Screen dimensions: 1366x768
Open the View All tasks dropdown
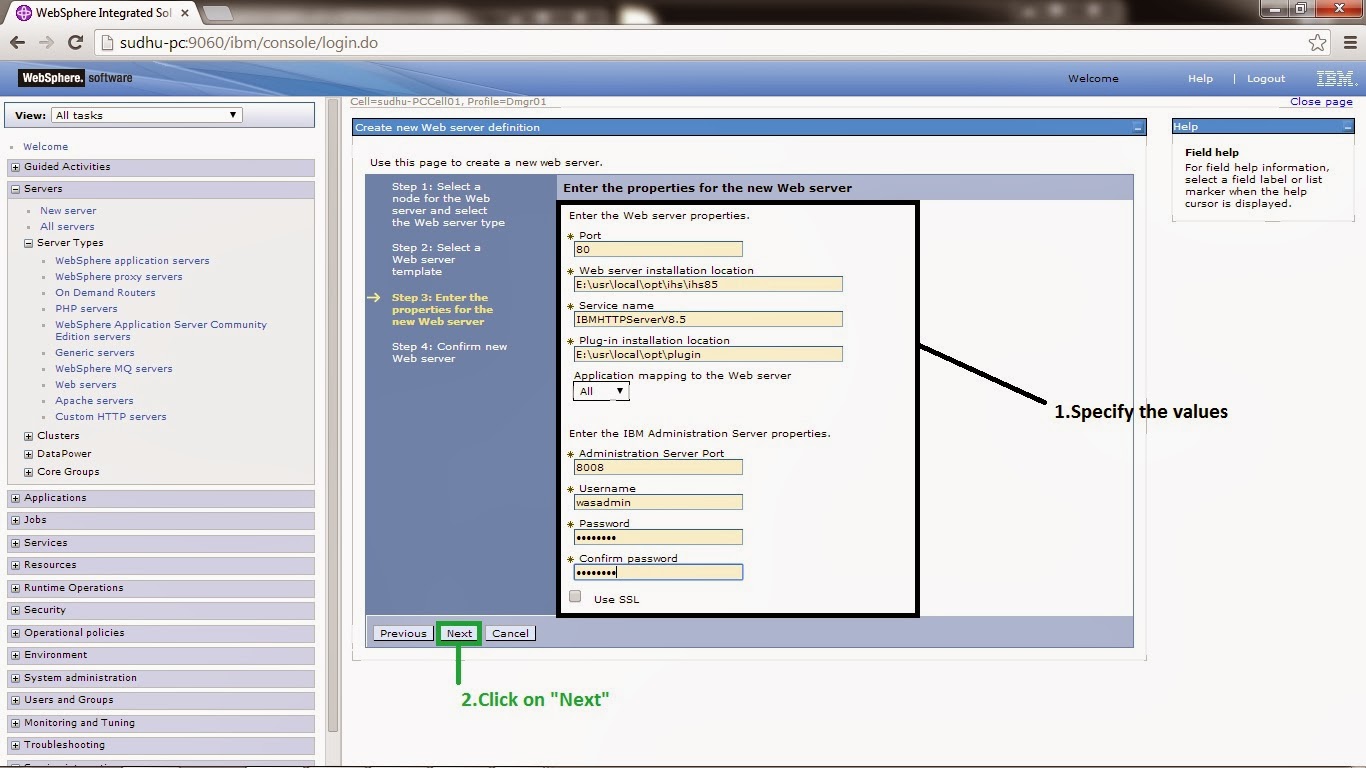[x=231, y=114]
